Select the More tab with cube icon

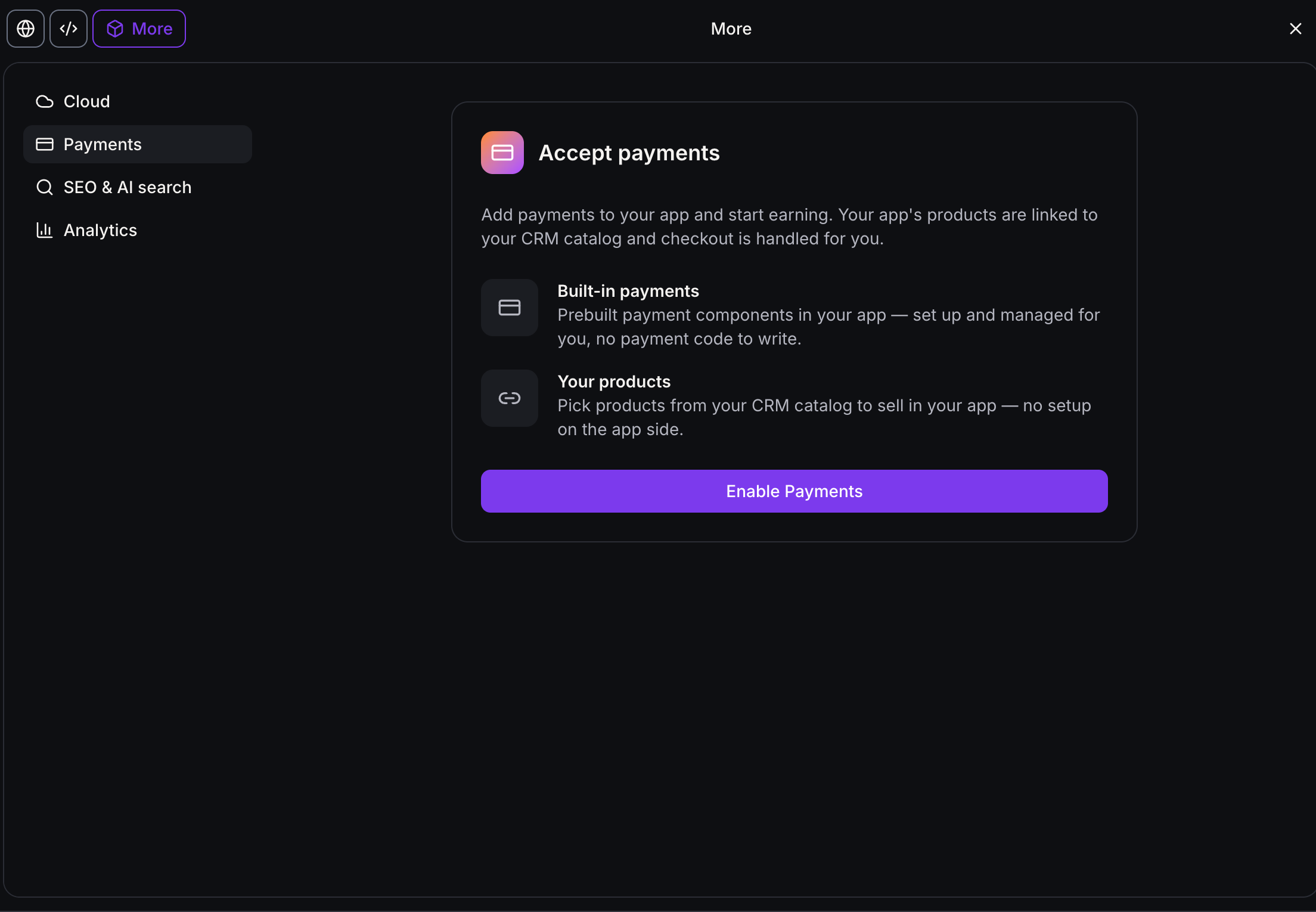click(x=139, y=29)
